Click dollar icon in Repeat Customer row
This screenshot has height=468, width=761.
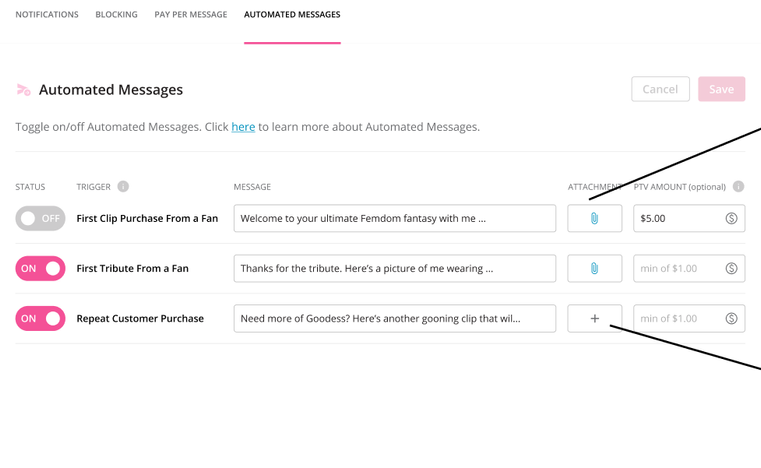pyautogui.click(x=731, y=318)
